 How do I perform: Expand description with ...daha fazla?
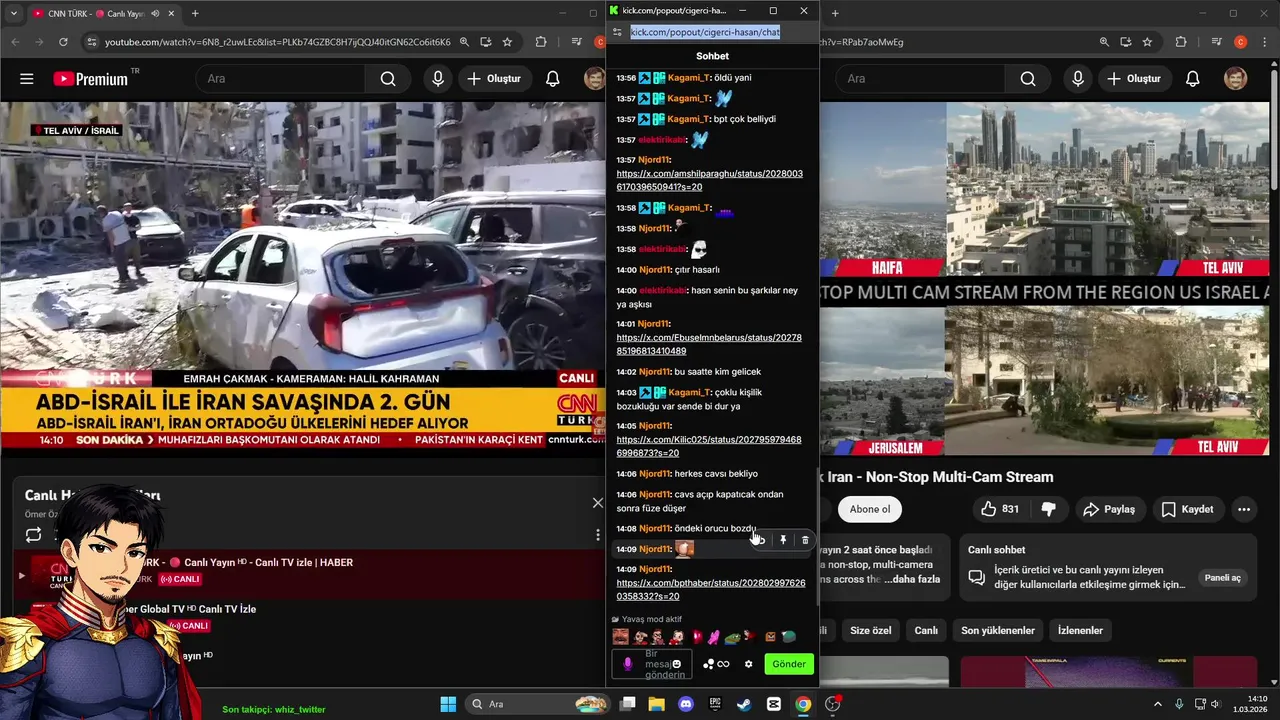point(912,579)
